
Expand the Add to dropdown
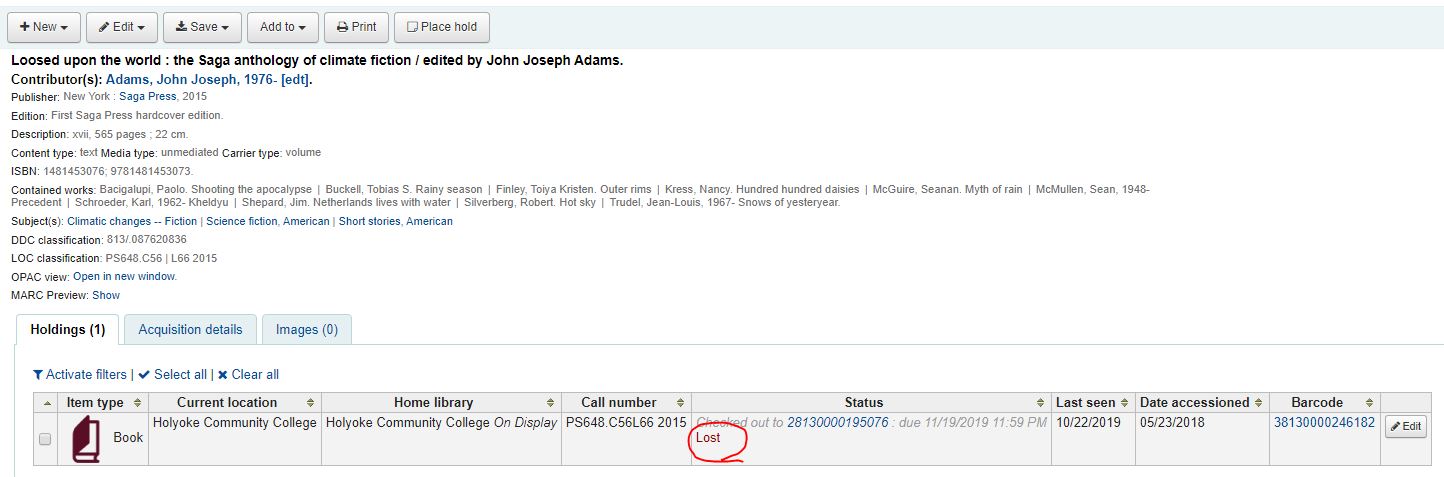click(x=283, y=27)
